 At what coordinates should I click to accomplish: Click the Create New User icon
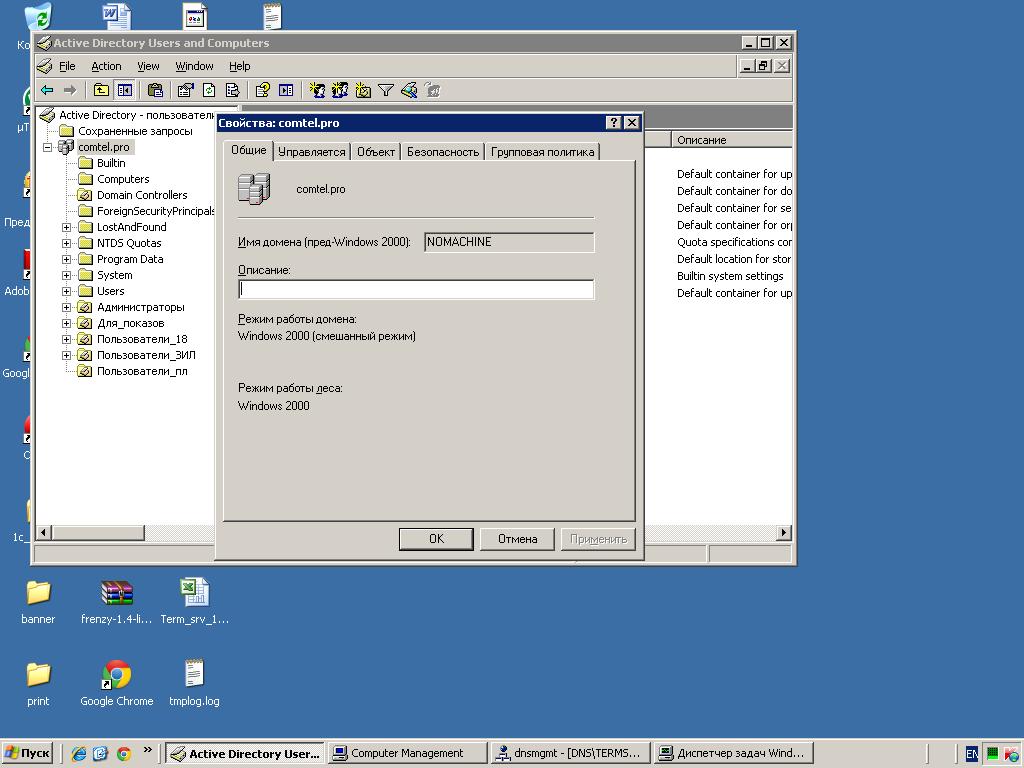(317, 90)
